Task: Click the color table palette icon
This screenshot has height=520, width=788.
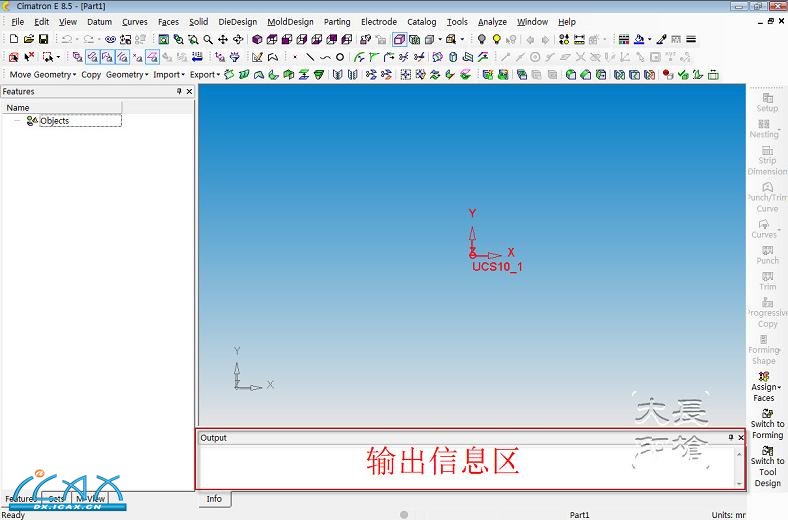Action: (x=624, y=39)
